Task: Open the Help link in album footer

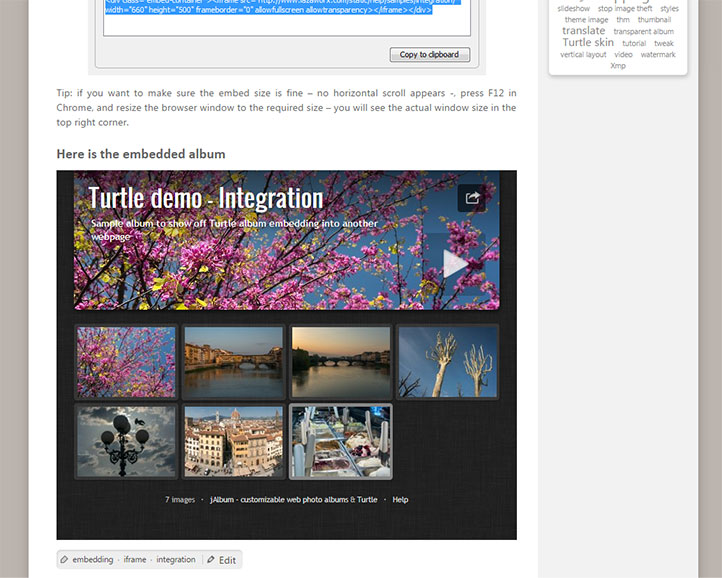Action: pos(400,499)
